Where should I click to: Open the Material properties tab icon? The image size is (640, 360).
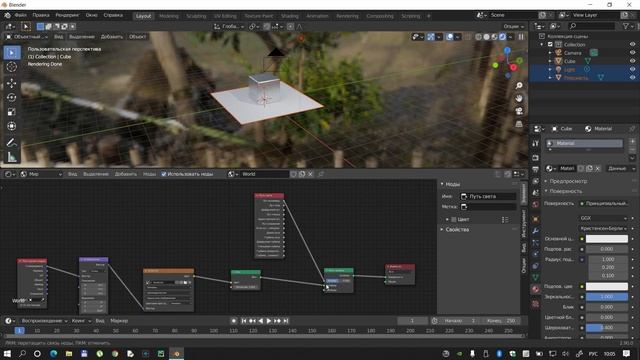point(536,289)
